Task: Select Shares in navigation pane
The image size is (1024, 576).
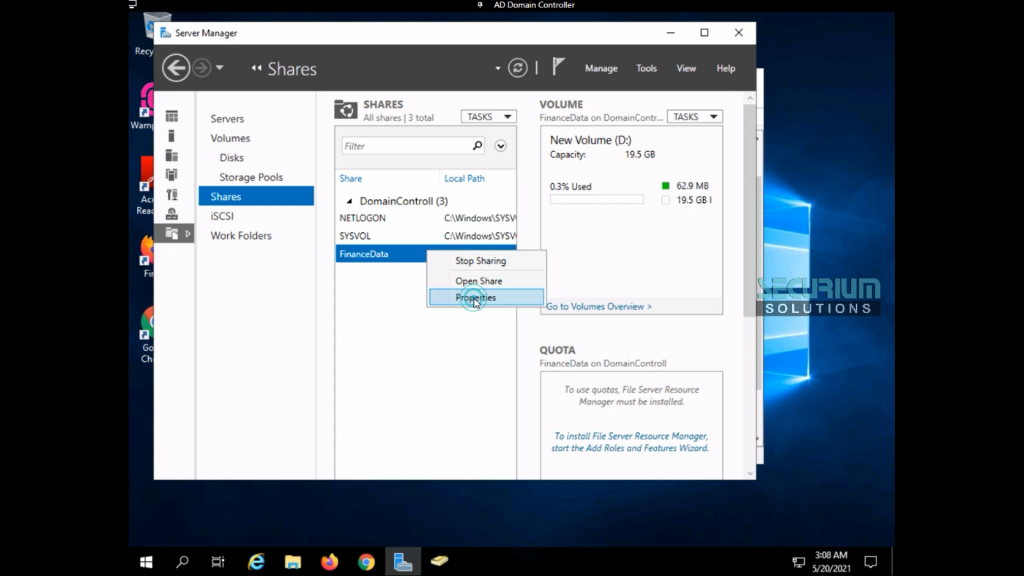Action: (x=256, y=197)
